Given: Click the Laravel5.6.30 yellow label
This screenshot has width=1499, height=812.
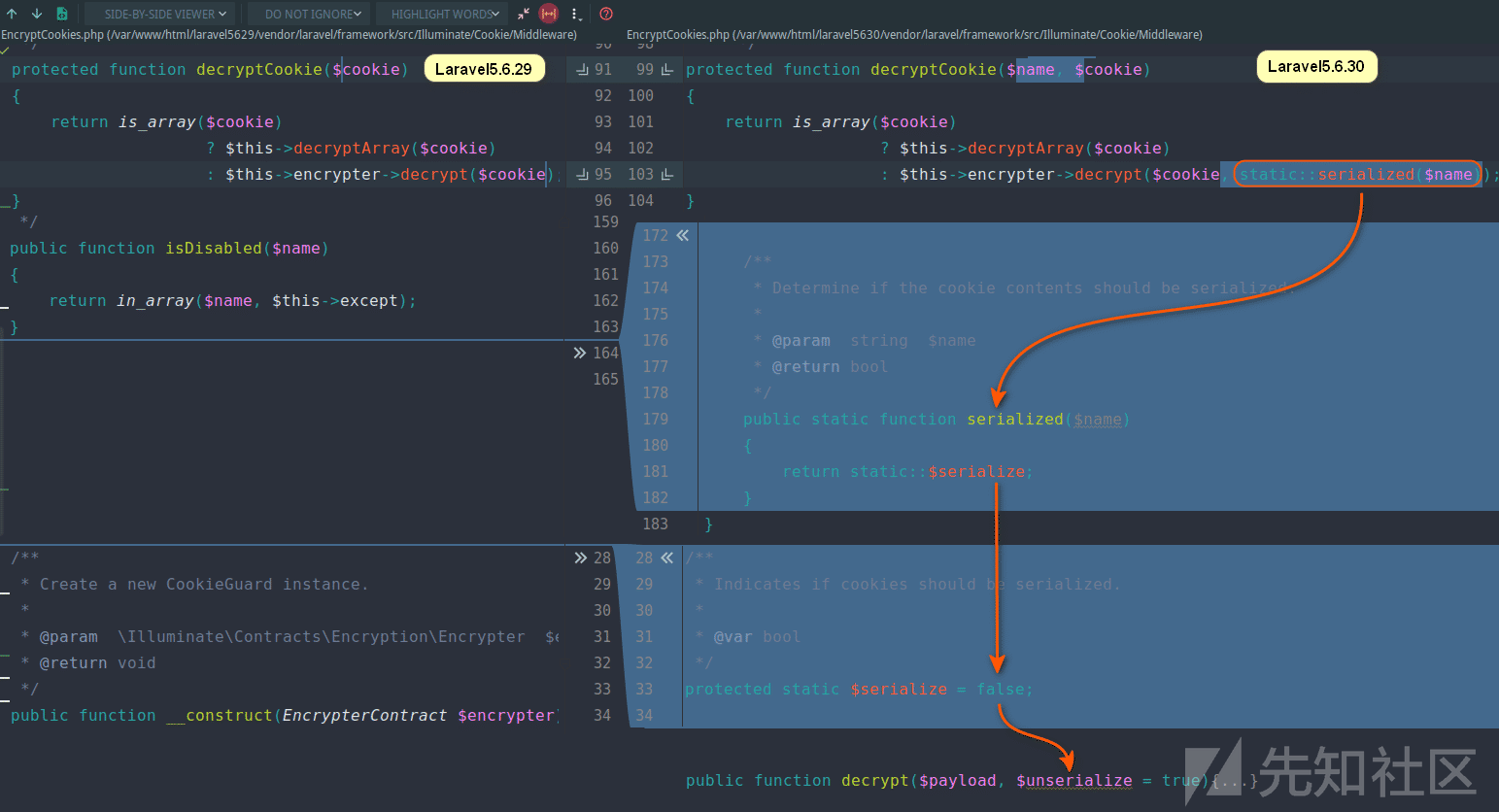Looking at the screenshot, I should (x=1316, y=66).
